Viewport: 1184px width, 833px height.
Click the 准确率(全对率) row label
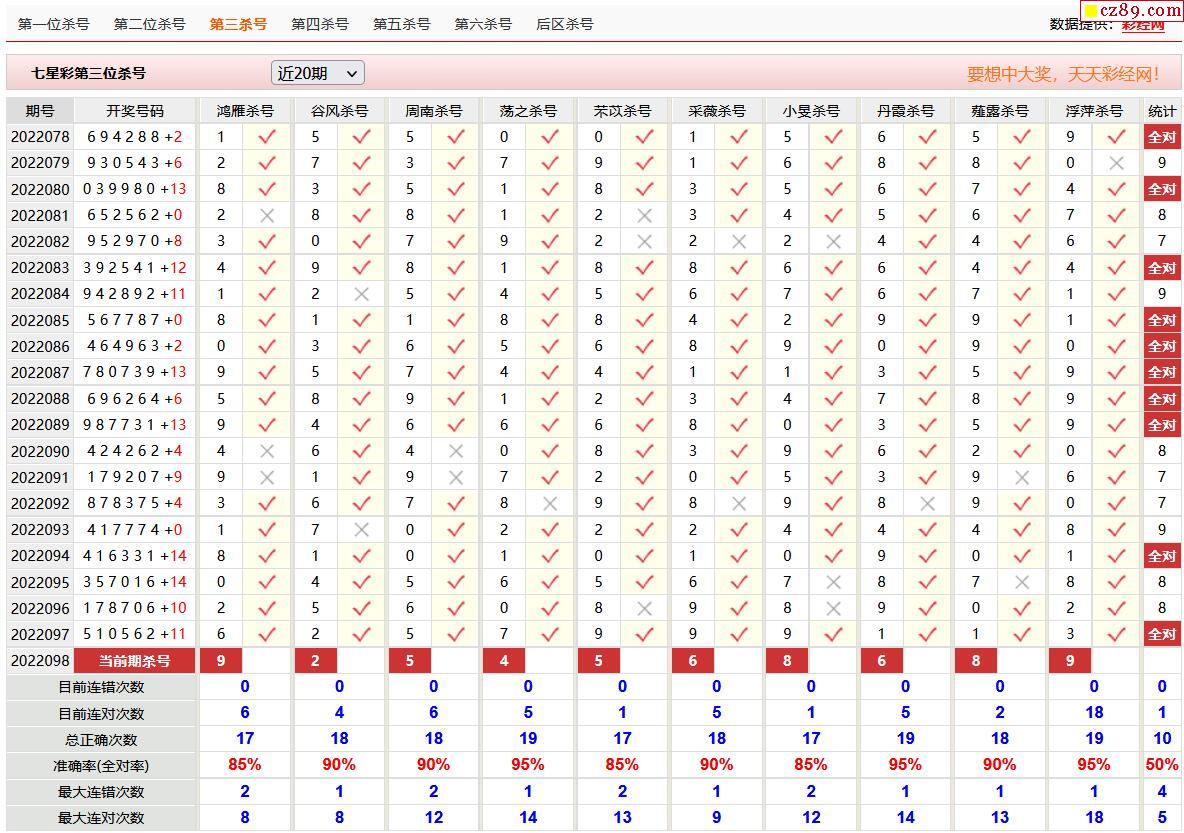[101, 766]
